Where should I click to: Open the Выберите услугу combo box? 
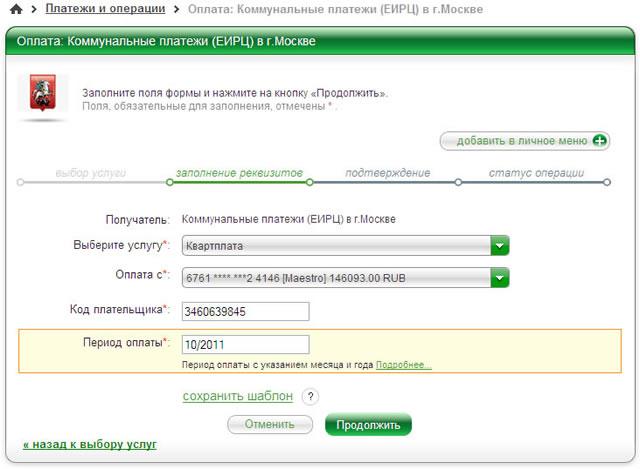345,246
